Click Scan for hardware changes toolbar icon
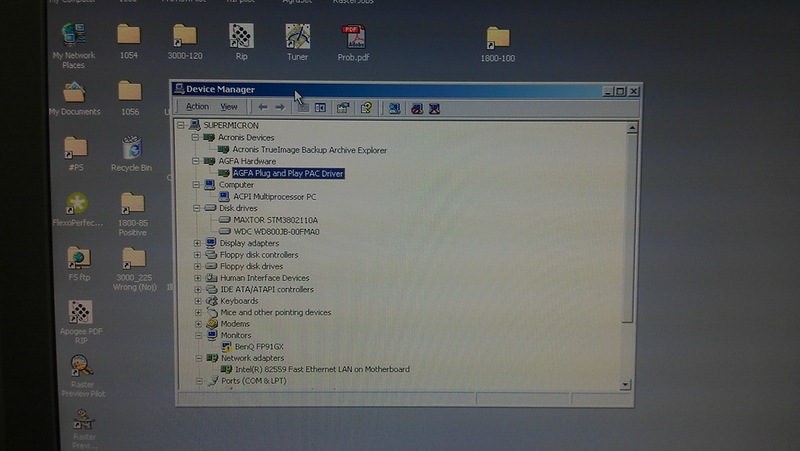 pos(394,108)
